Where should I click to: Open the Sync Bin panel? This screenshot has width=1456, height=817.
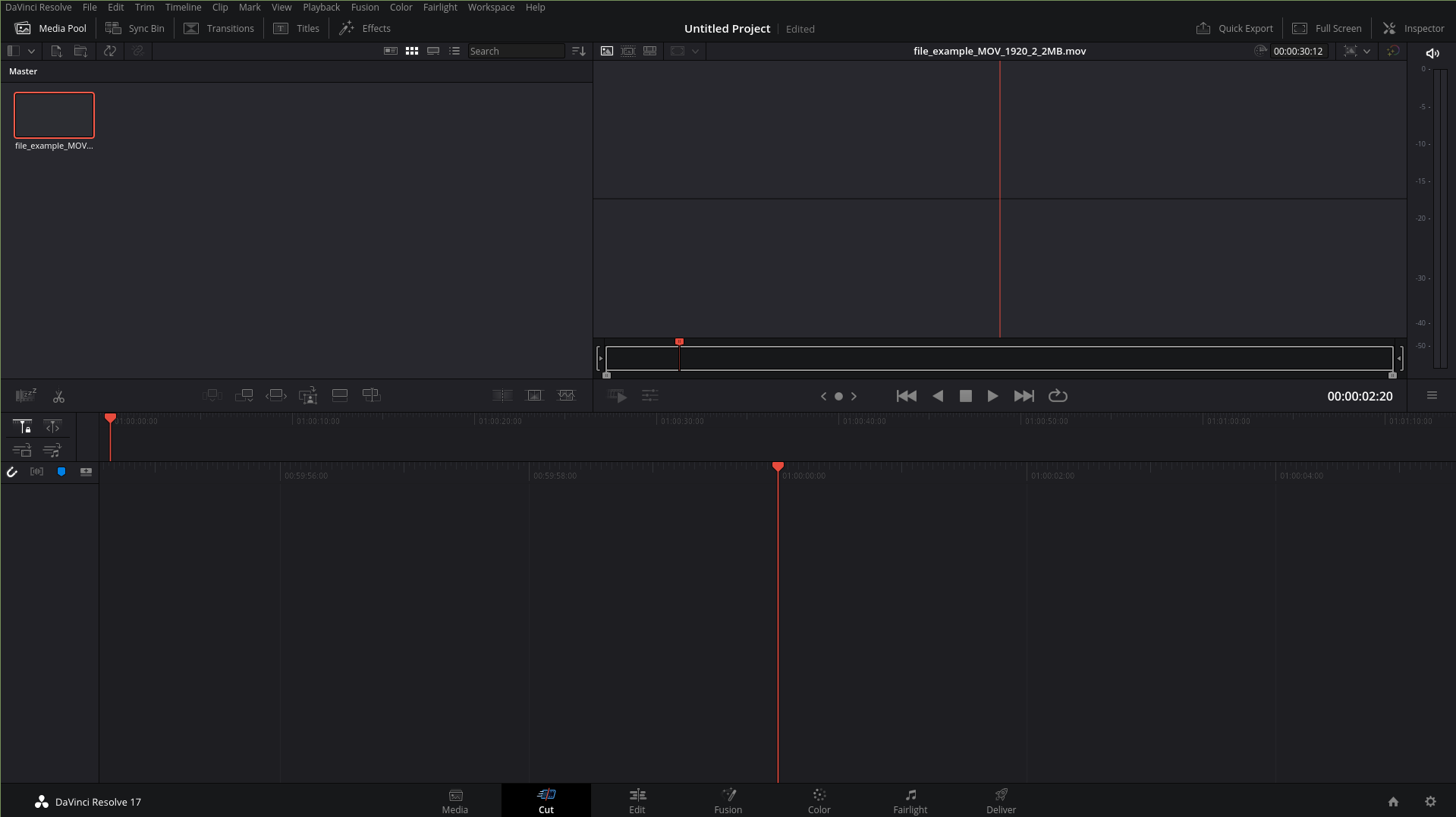click(x=135, y=28)
